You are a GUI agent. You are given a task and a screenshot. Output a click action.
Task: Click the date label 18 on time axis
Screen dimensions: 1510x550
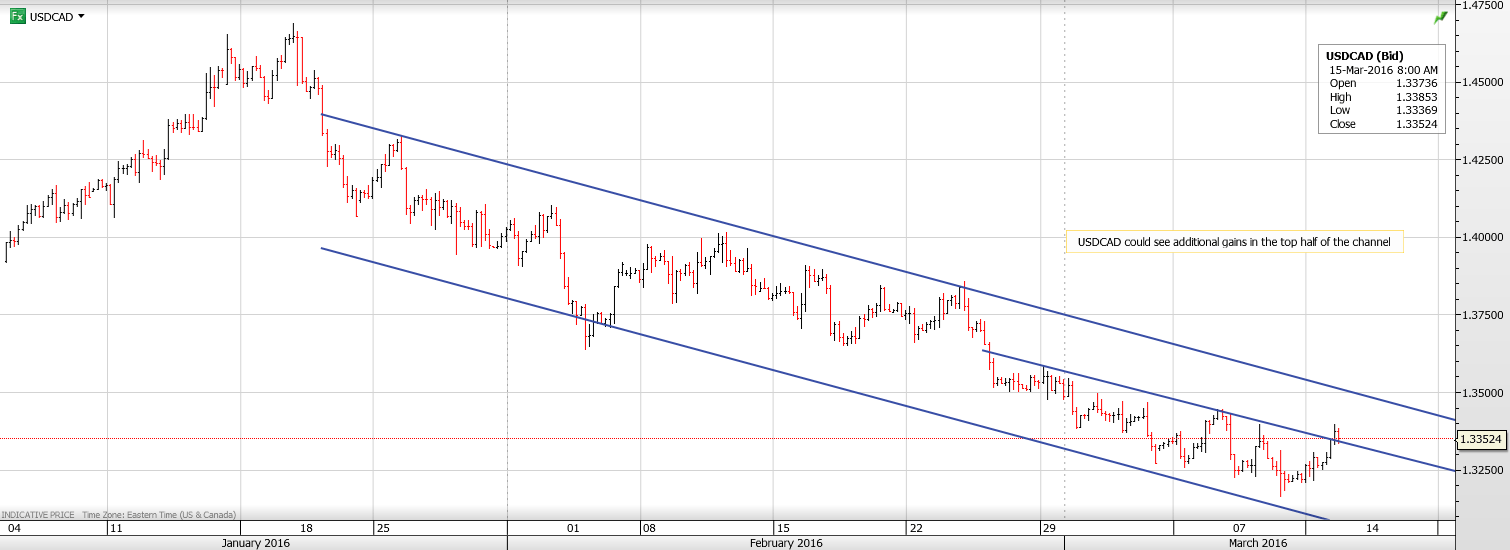point(307,527)
